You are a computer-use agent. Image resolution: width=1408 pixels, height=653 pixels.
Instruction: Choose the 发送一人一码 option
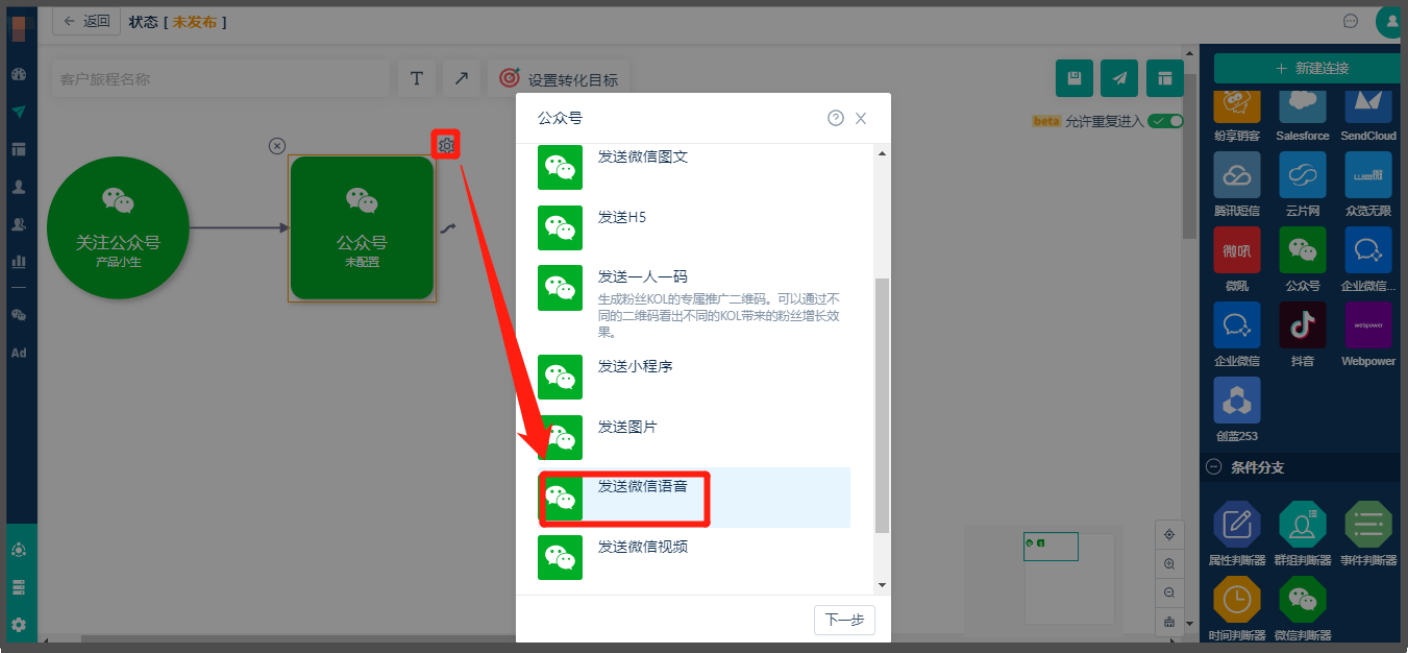(694, 302)
